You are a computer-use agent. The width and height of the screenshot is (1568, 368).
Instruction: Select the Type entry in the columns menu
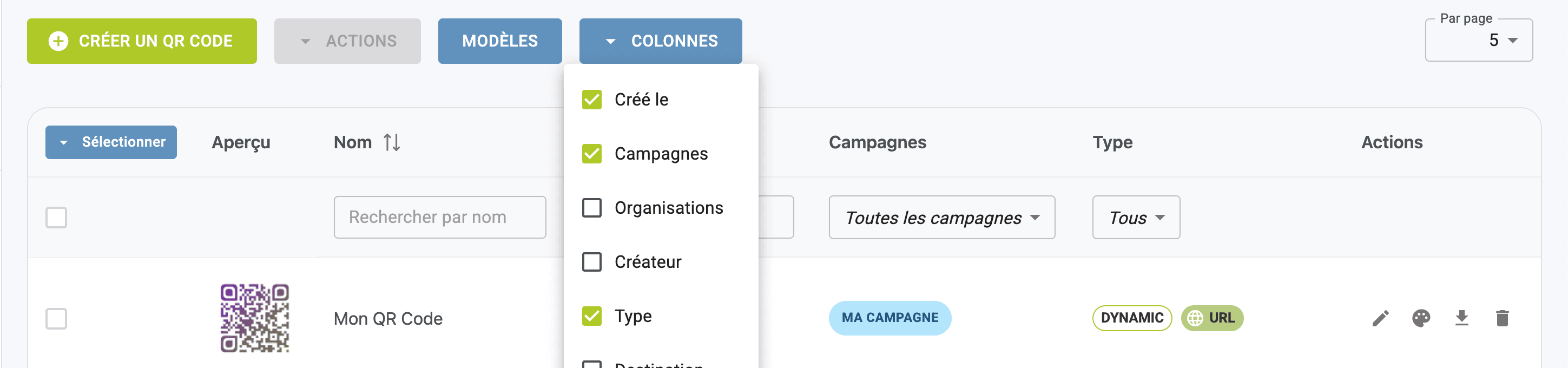[633, 316]
